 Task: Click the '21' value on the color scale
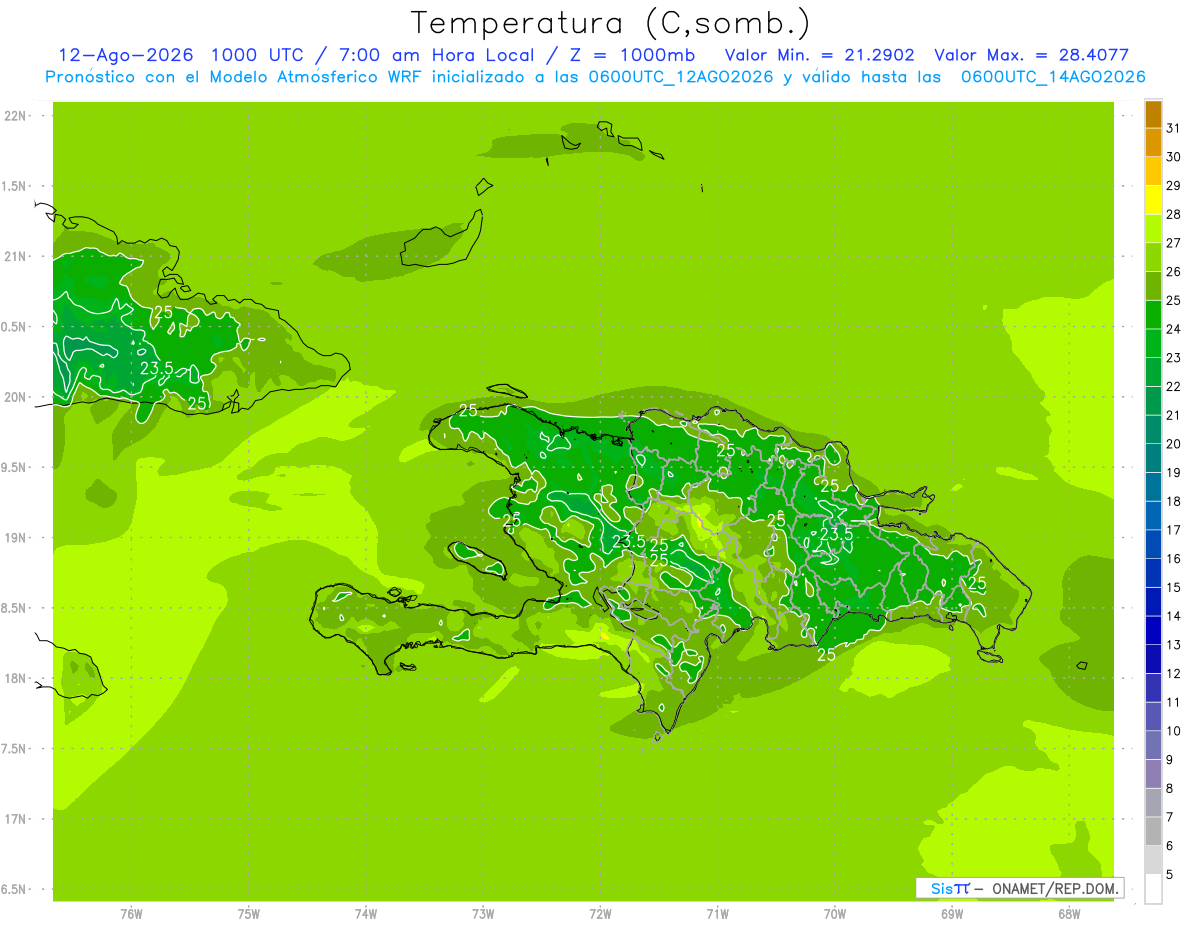(1174, 415)
